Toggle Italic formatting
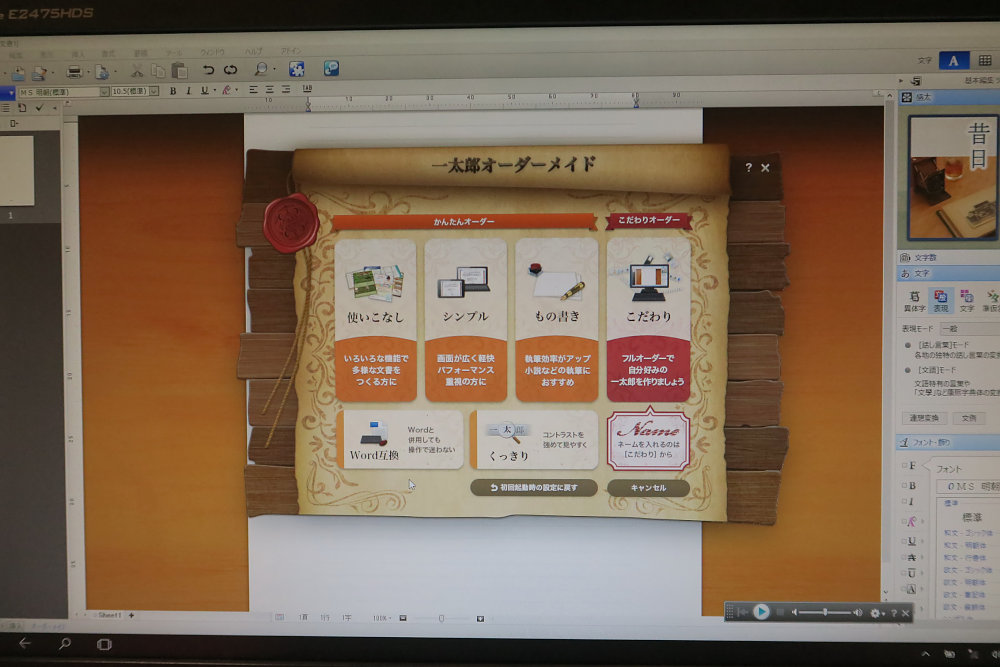Screen dimensions: 1000x667 pos(189,91)
